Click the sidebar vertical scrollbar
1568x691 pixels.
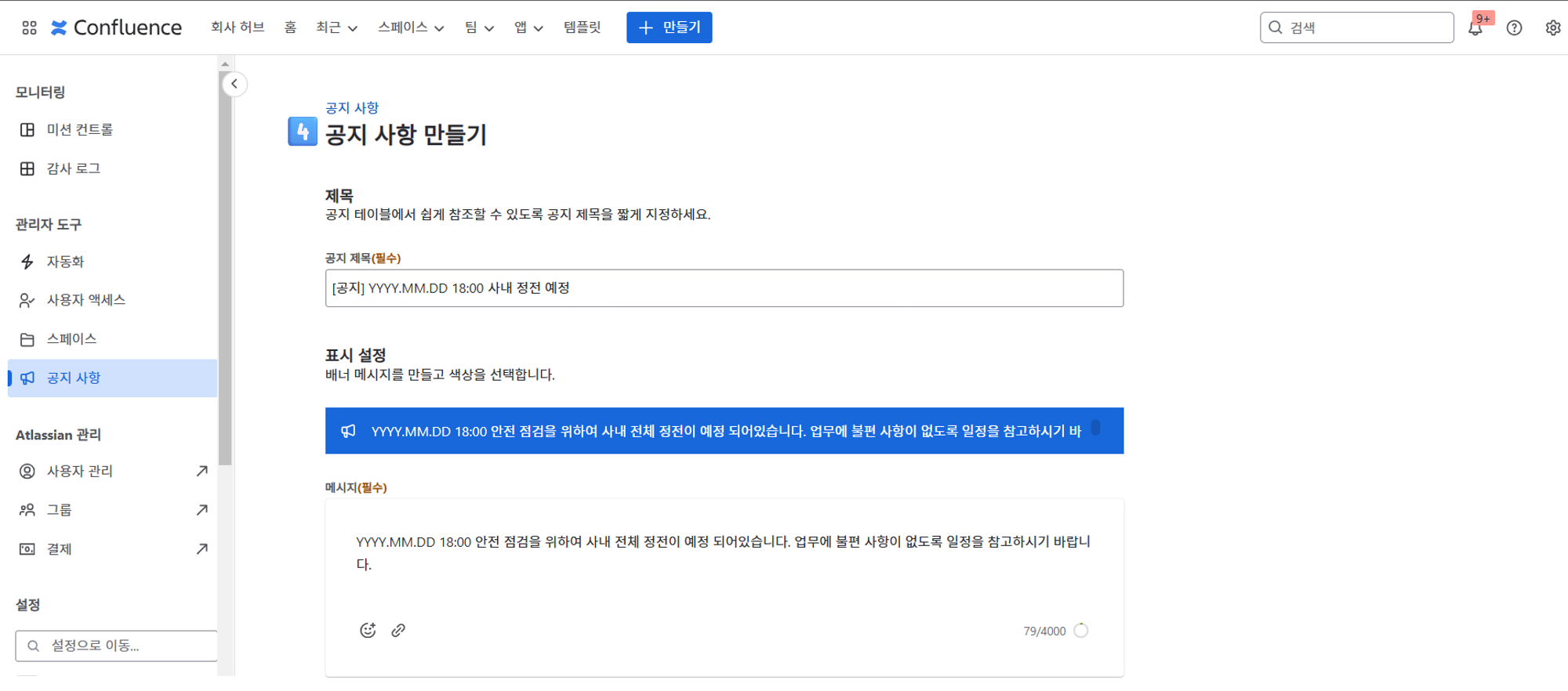click(225, 268)
